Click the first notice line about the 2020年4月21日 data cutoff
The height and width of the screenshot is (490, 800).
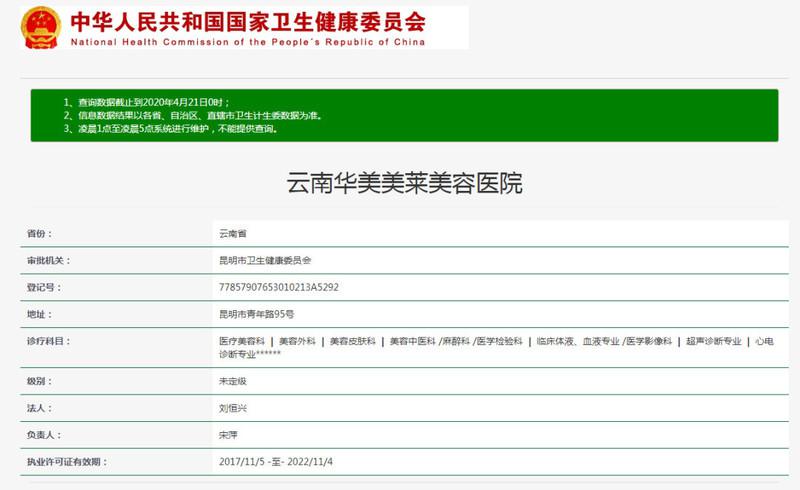pos(152,103)
